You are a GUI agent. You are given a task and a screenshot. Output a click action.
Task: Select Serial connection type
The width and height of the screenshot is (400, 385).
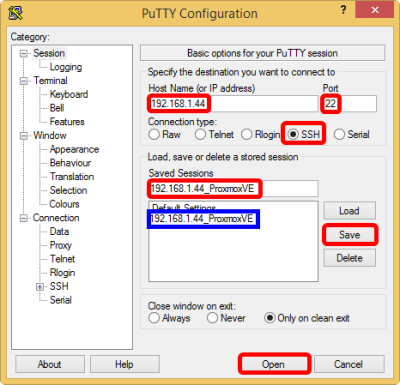[x=339, y=135]
